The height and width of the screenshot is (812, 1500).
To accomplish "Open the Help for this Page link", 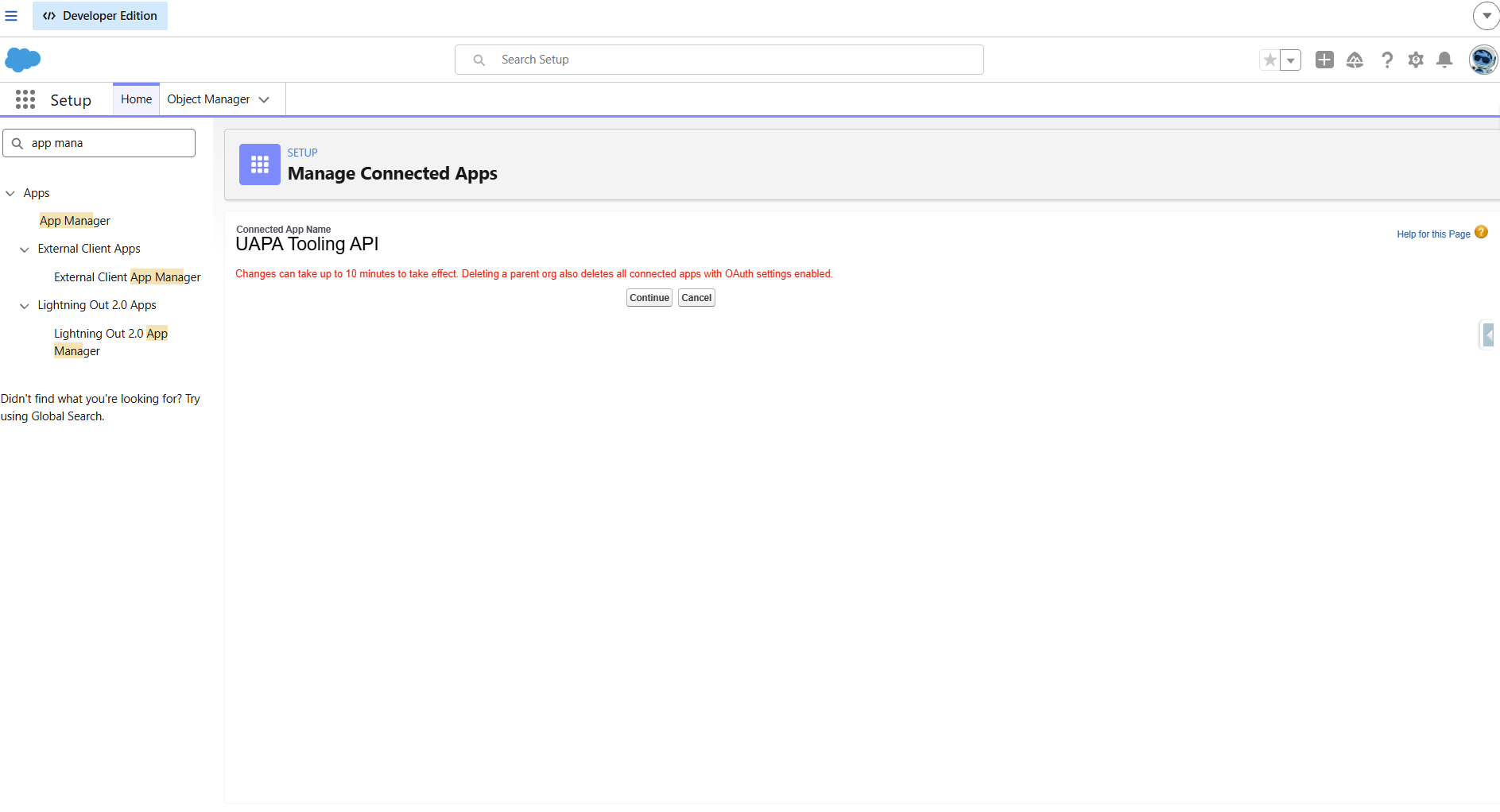I will pyautogui.click(x=1433, y=234).
